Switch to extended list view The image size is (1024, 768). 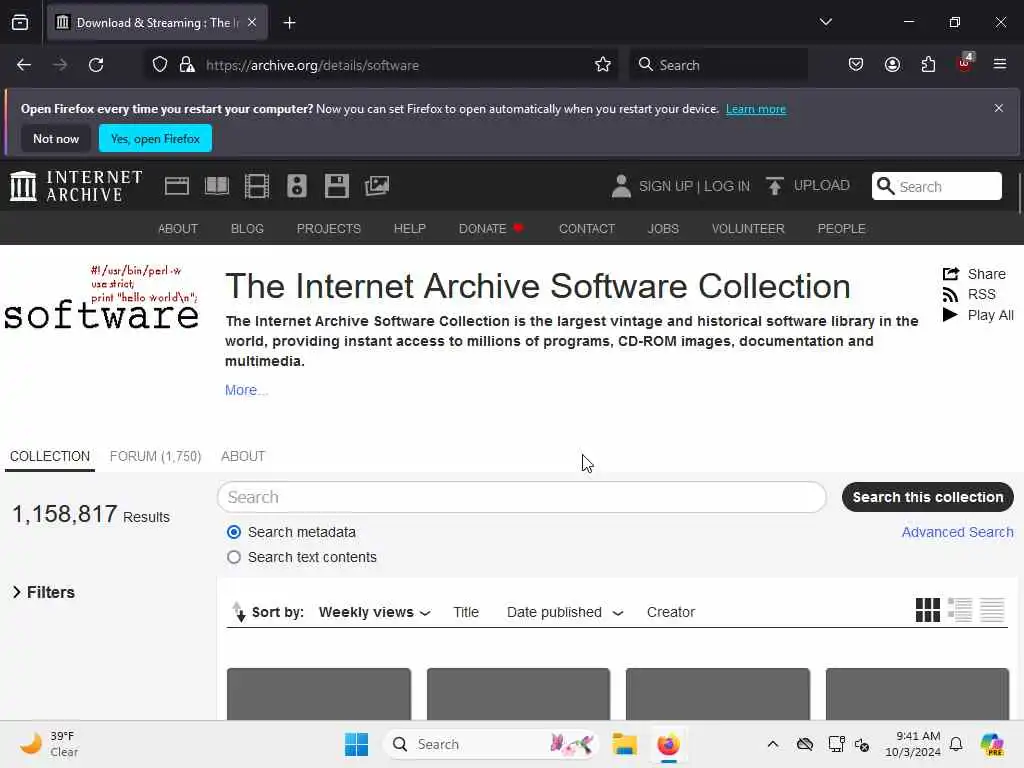[x=960, y=610]
